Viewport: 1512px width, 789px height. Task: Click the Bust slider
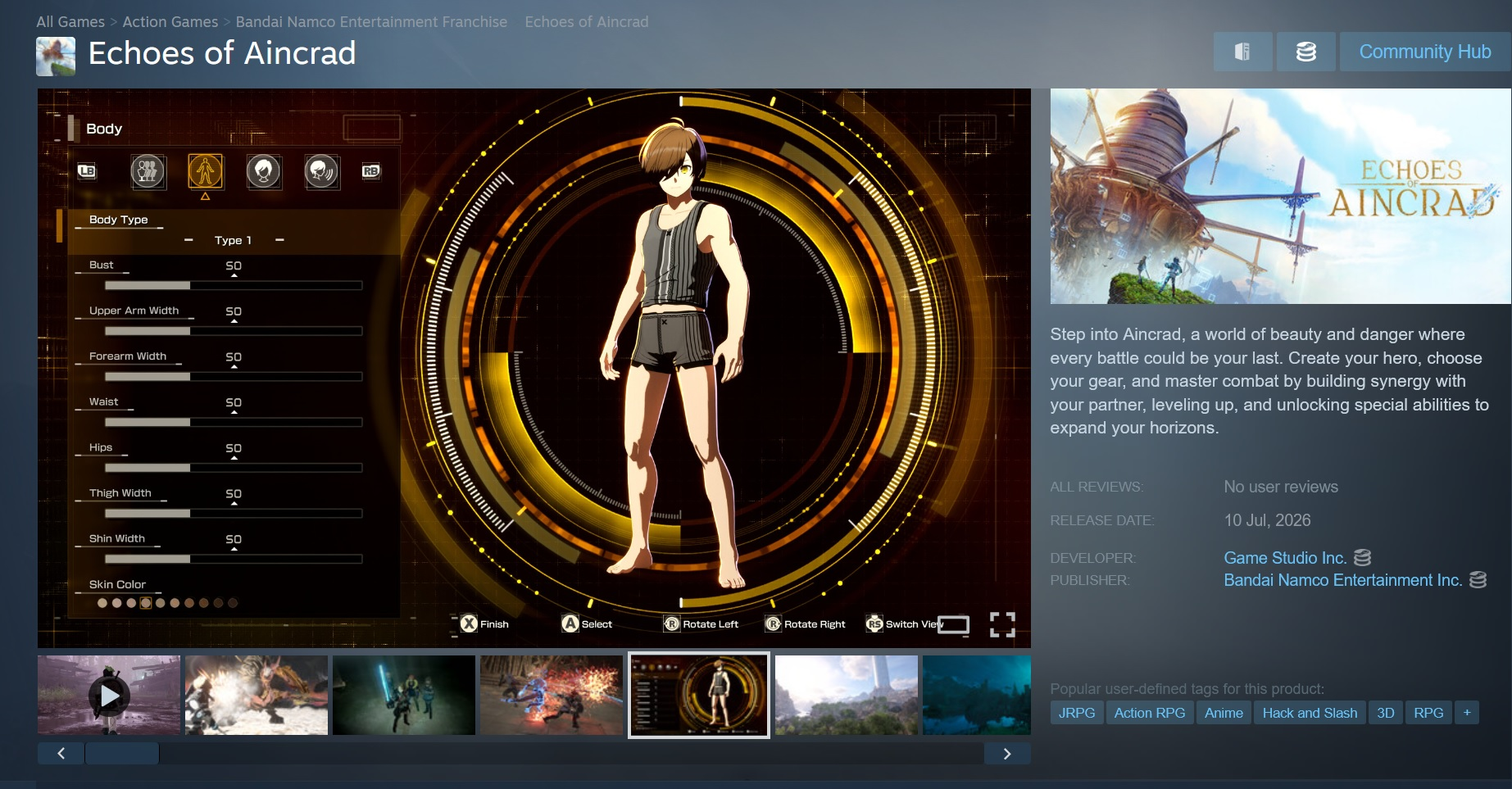234,285
